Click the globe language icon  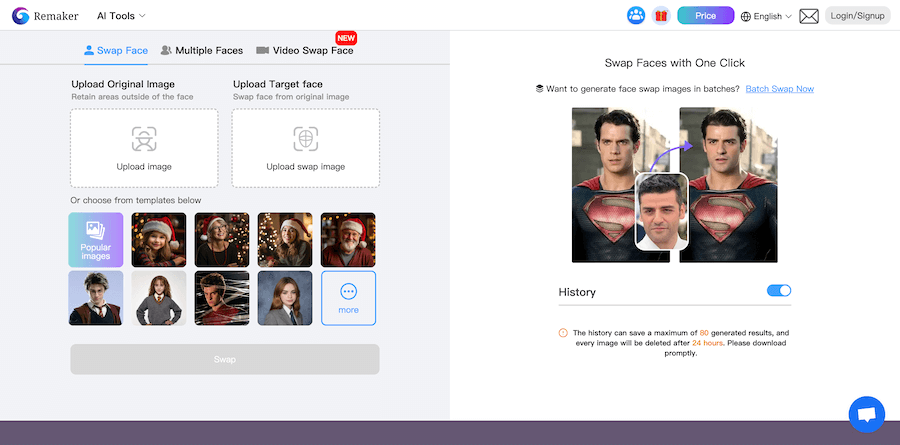[x=746, y=17]
